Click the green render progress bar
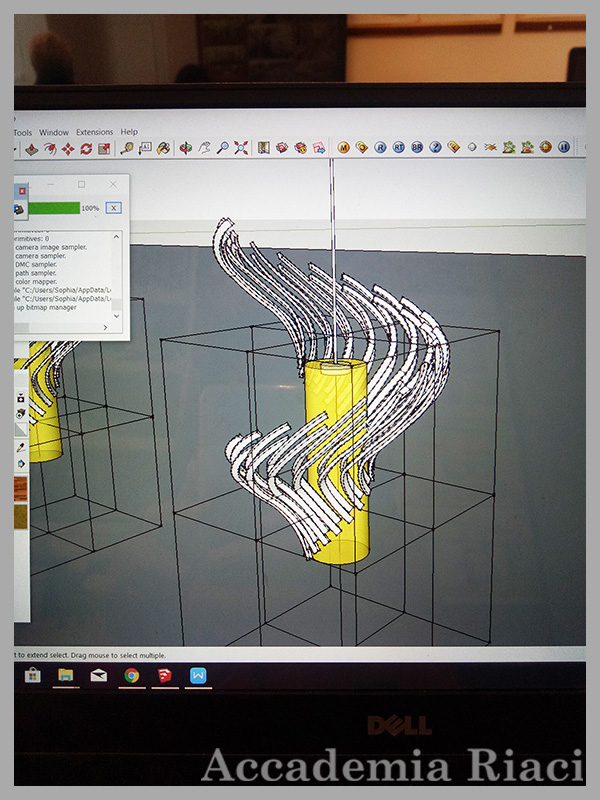This screenshot has width=600, height=800. (x=54, y=208)
